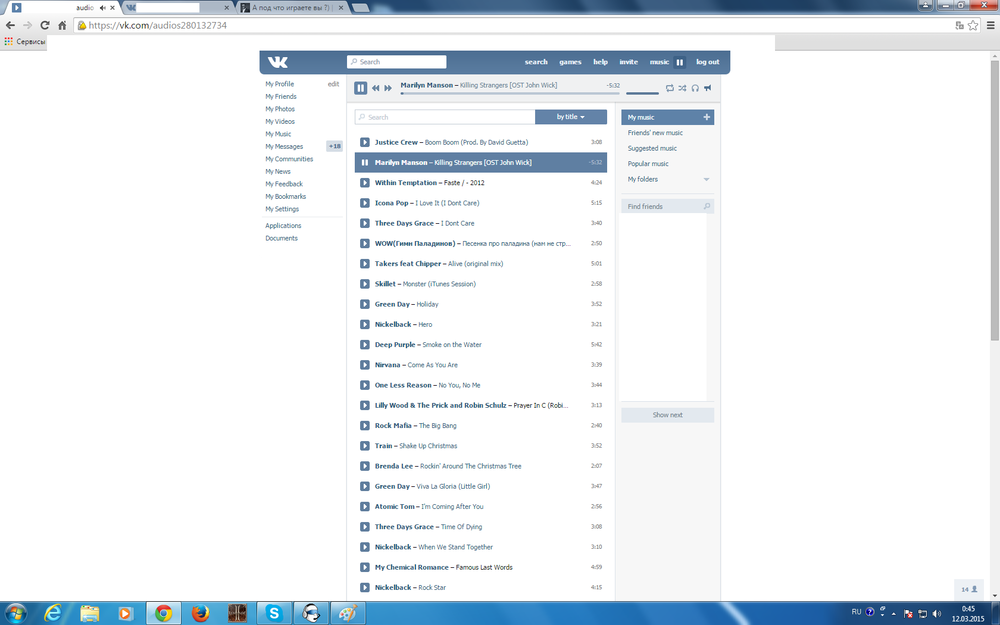Skip to the next track
Image resolution: width=1000 pixels, height=625 pixels.
coord(386,87)
